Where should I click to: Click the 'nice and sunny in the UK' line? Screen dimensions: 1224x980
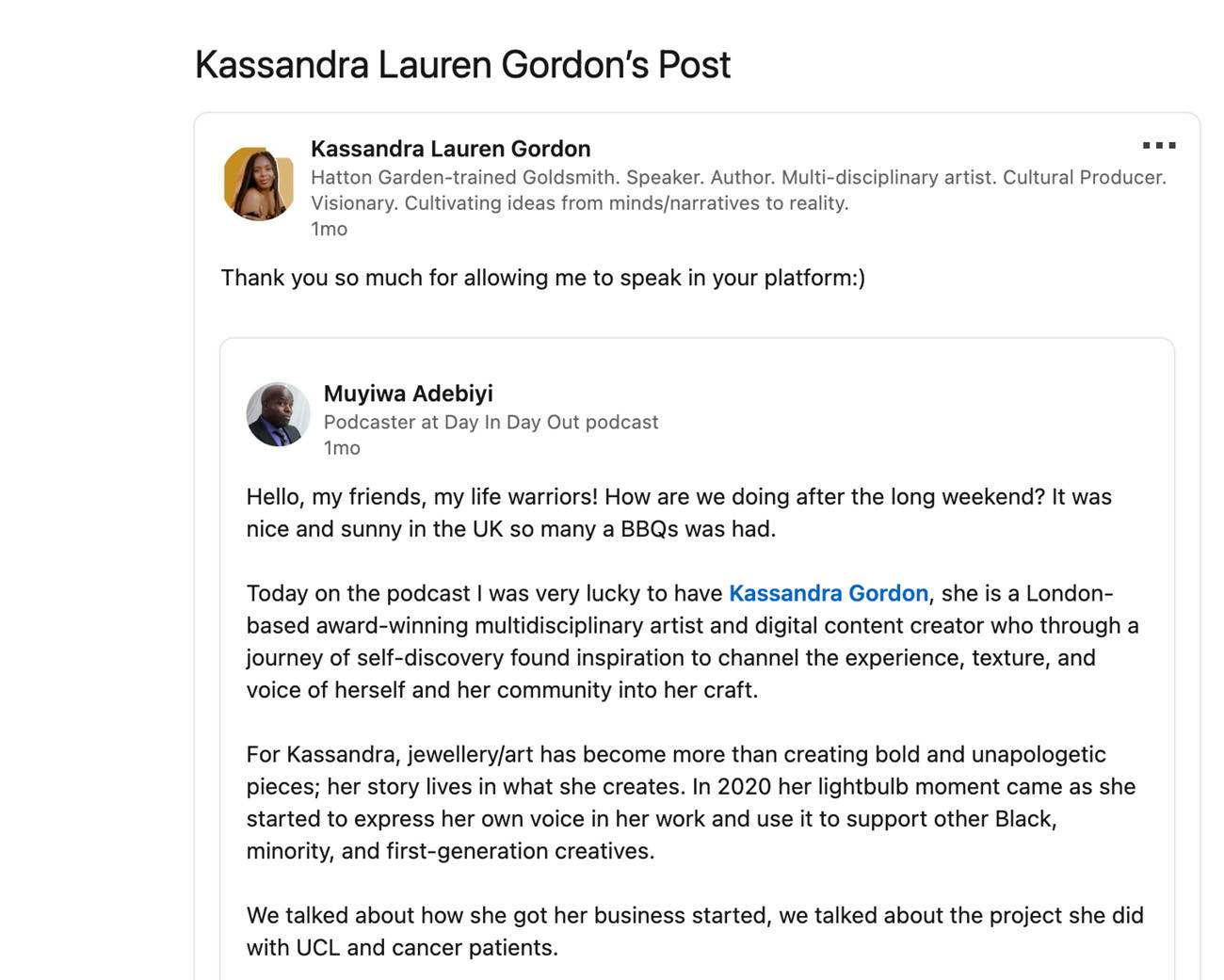pos(511,528)
